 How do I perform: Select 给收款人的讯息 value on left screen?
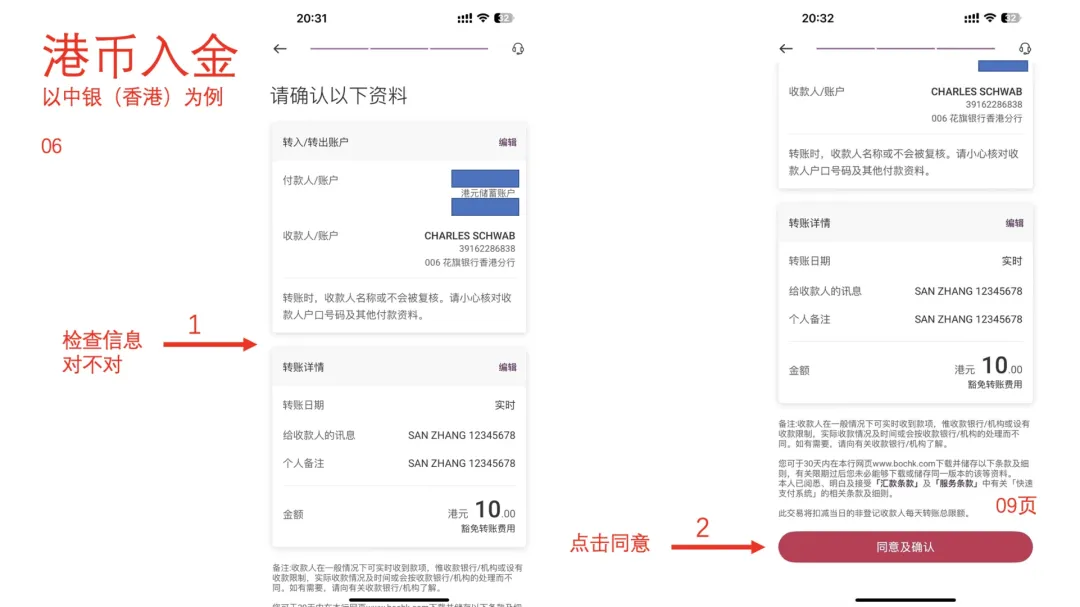coord(461,435)
